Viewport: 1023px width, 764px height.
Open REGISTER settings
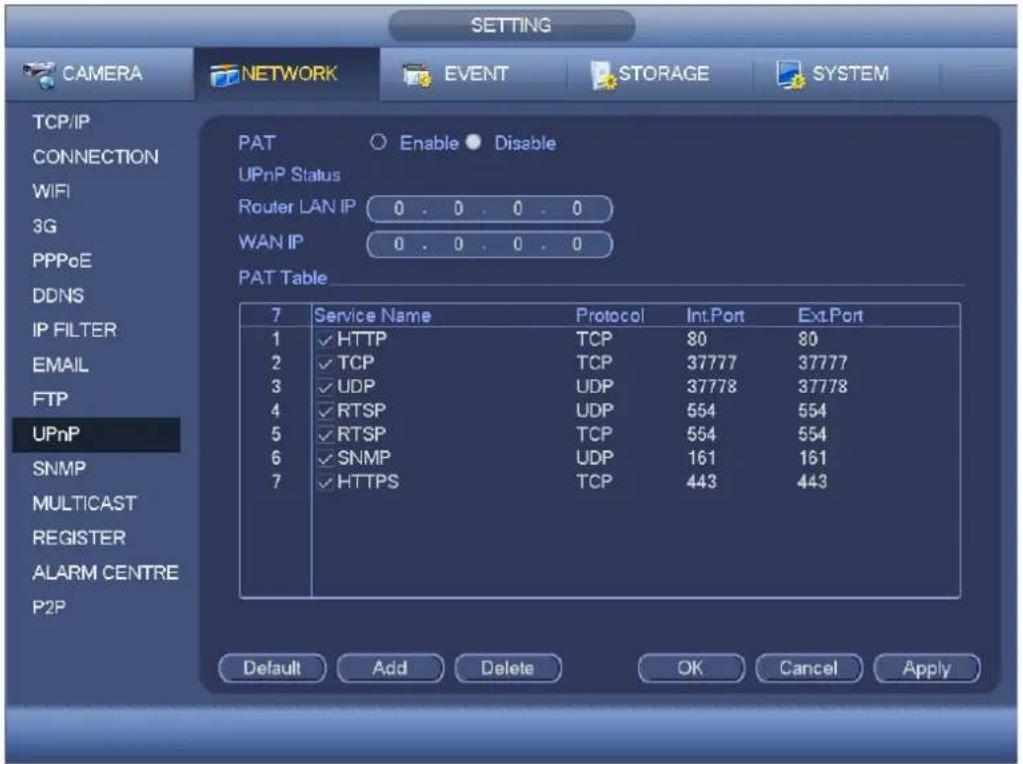79,538
